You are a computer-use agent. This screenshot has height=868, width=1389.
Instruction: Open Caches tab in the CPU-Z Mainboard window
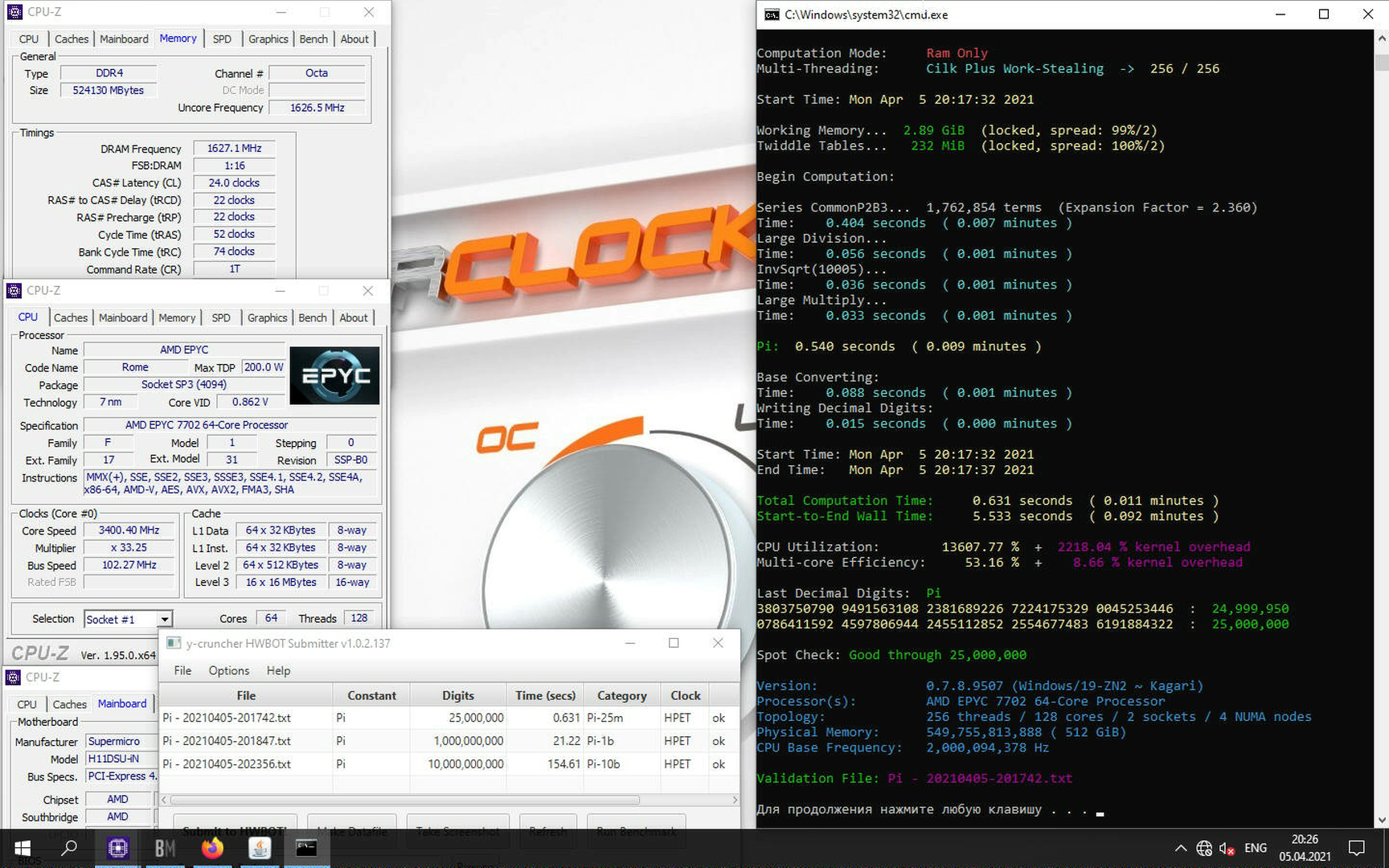tap(70, 704)
